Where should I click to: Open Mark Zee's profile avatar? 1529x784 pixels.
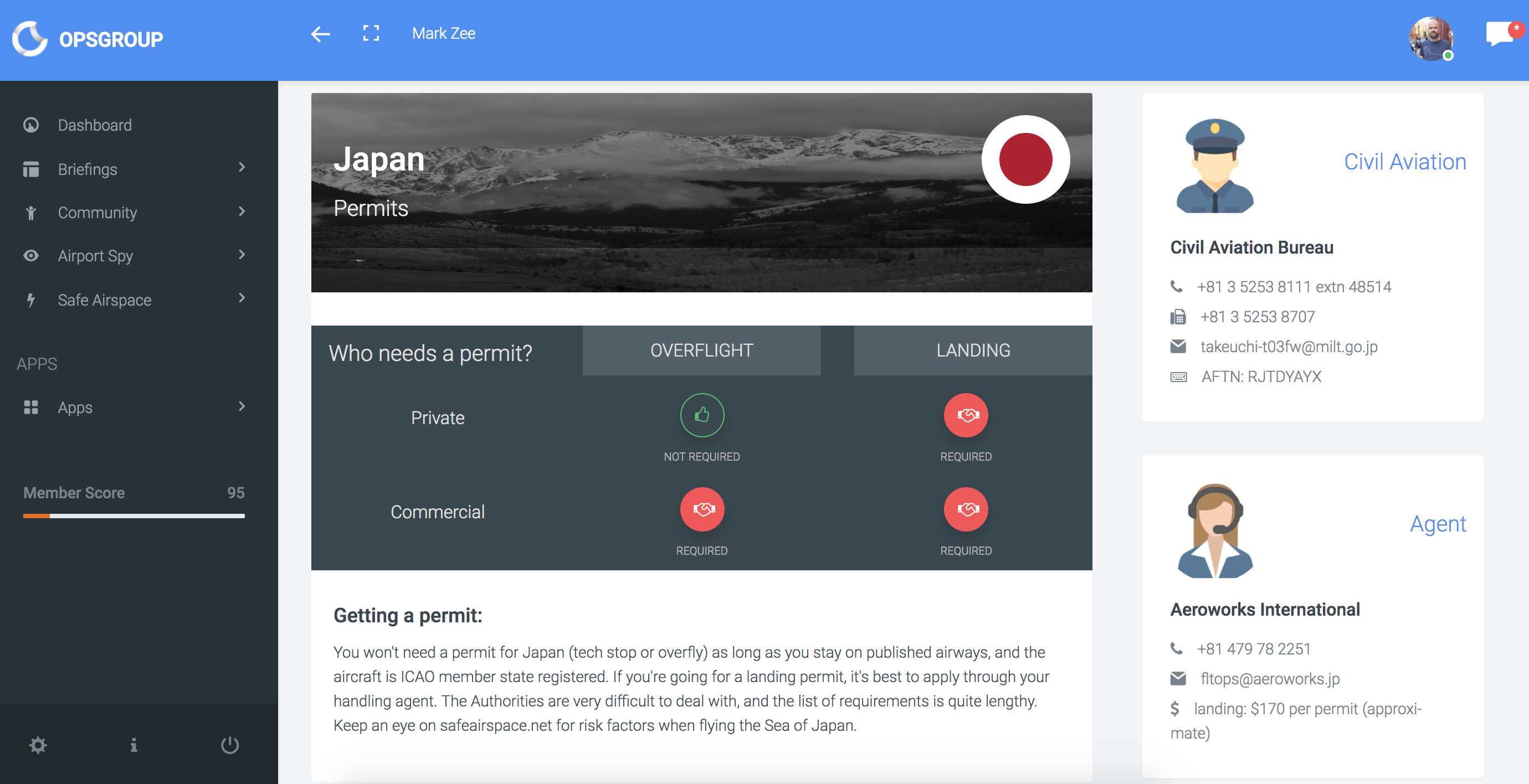pyautogui.click(x=1430, y=39)
